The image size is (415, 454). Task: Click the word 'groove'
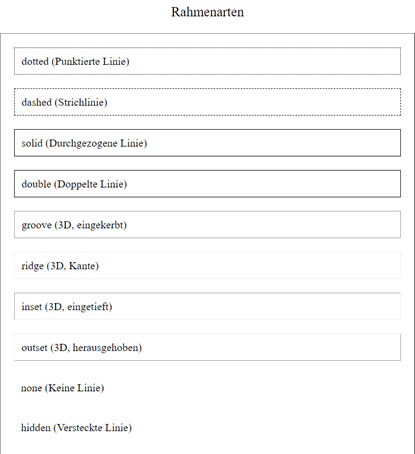click(x=36, y=226)
